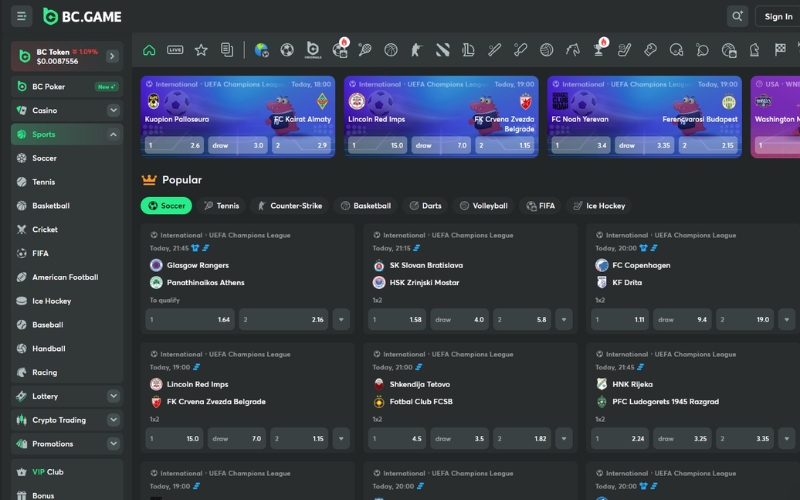Select the soccer ball icon in top bar
Viewport: 800px width, 500px height.
point(287,50)
